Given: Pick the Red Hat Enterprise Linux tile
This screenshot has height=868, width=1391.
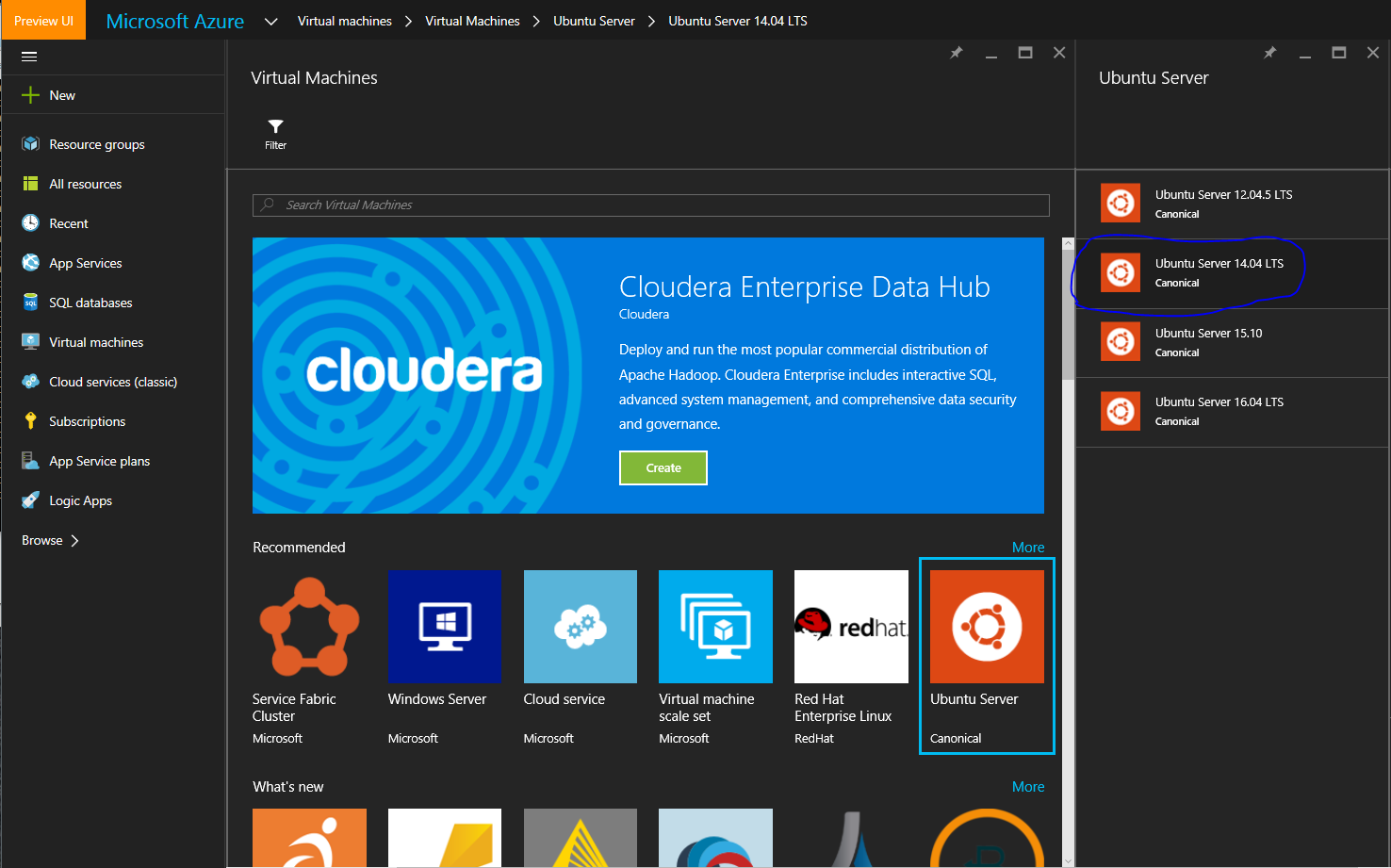Looking at the screenshot, I should [x=851, y=658].
